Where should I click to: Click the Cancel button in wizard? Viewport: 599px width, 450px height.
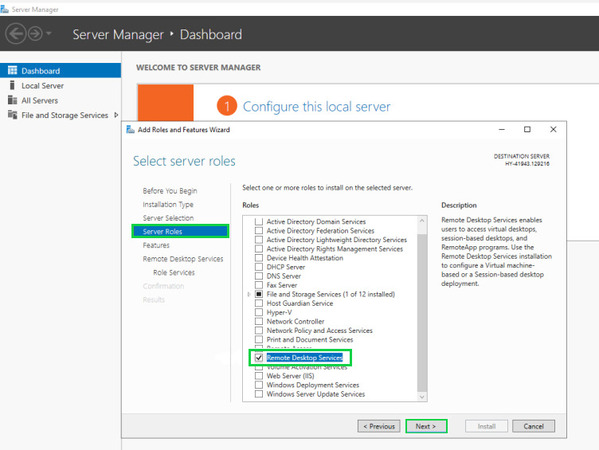pos(533,426)
